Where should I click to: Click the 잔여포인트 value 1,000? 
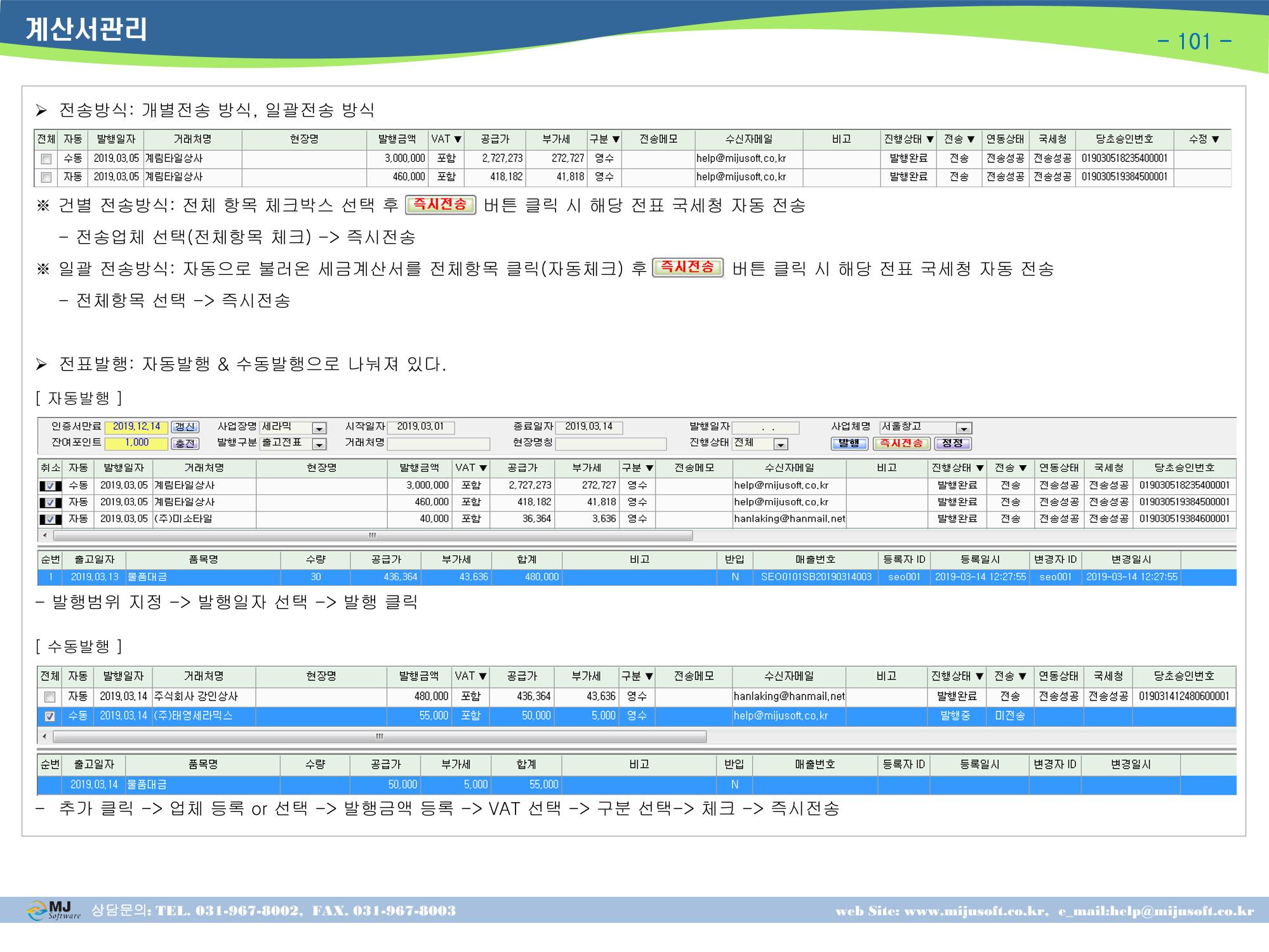[136, 443]
